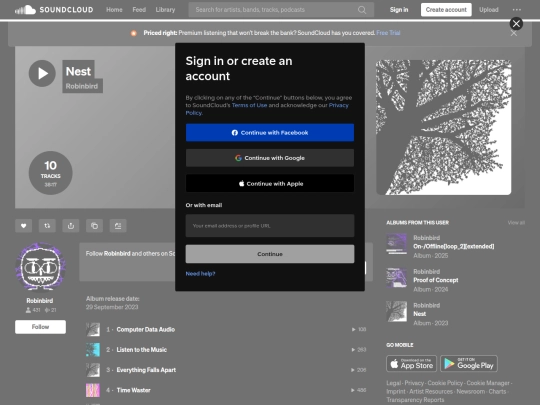Open the Feed nav item
540x405 pixels.
click(x=139, y=10)
